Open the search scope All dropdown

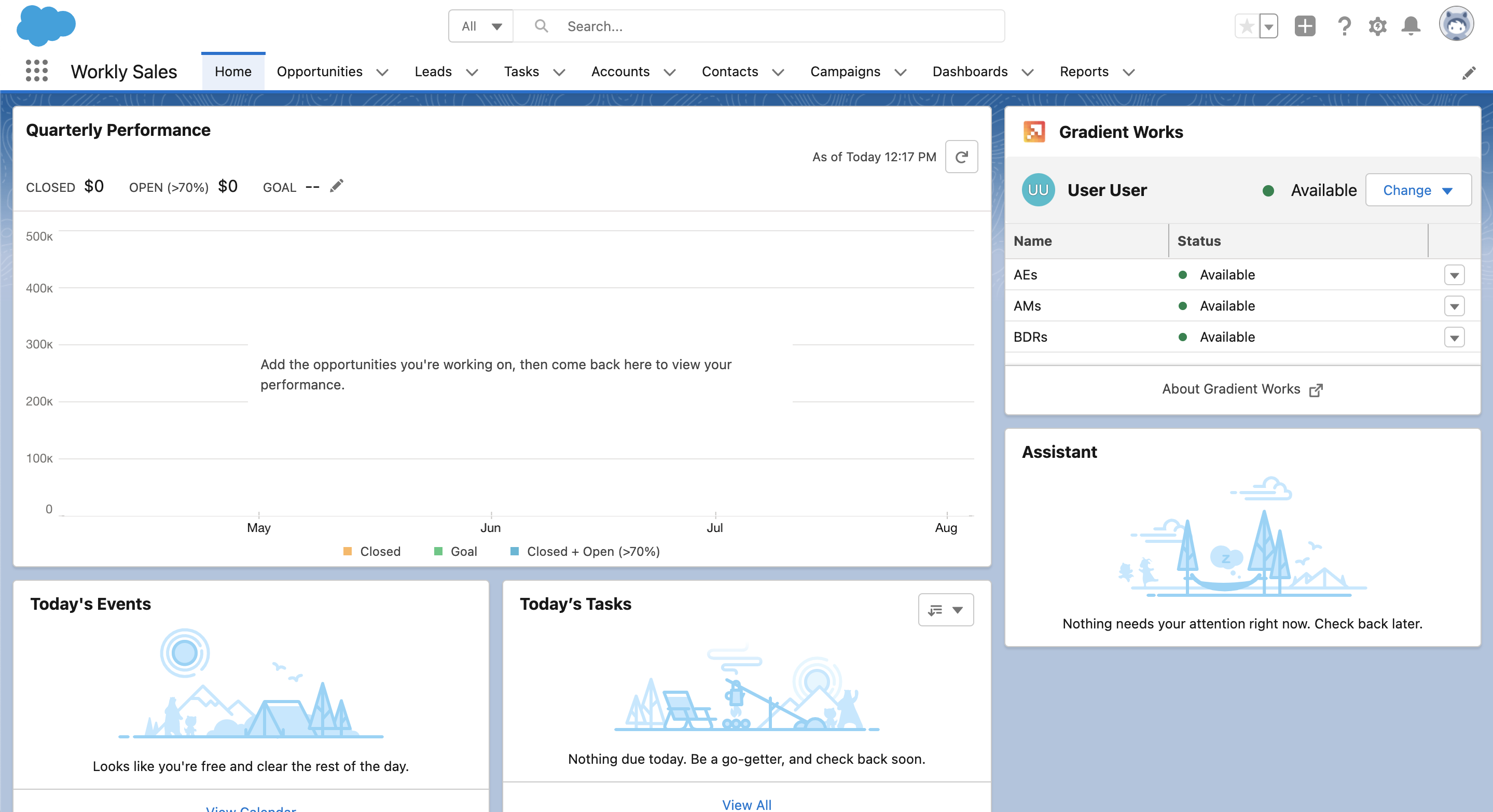pos(481,26)
